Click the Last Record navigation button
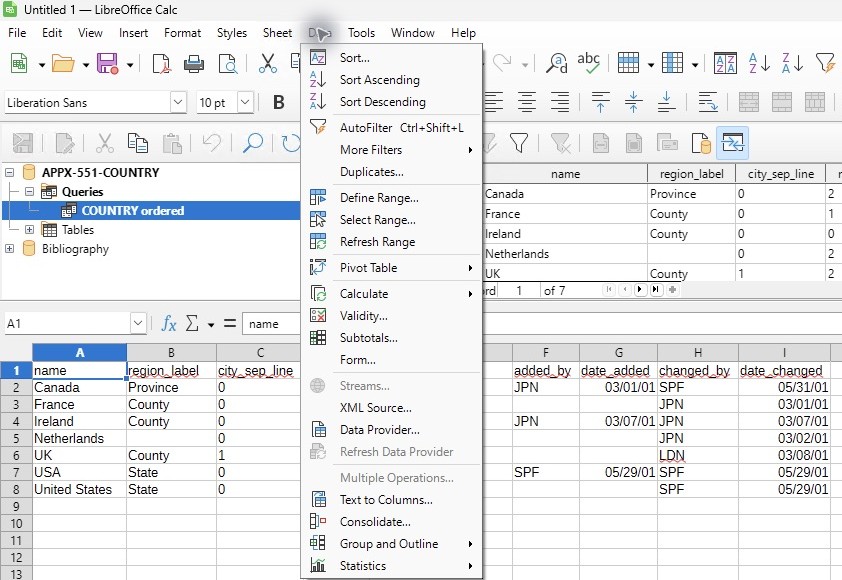 pos(656,290)
